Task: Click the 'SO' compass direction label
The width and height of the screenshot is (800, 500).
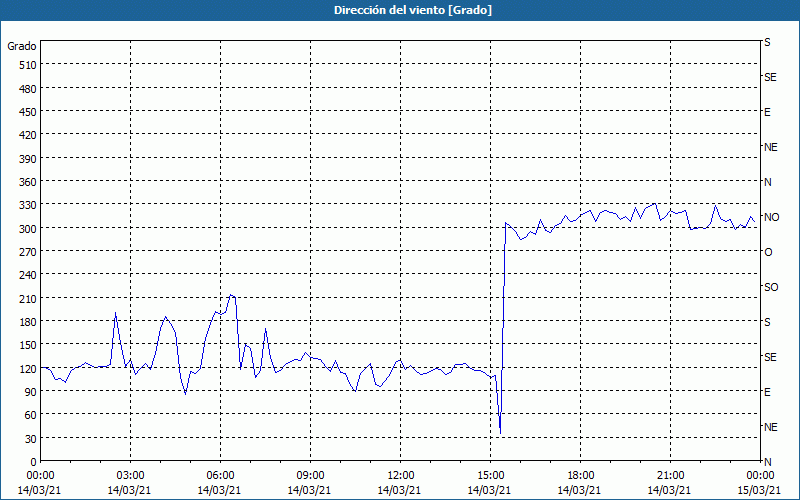Action: [x=771, y=287]
